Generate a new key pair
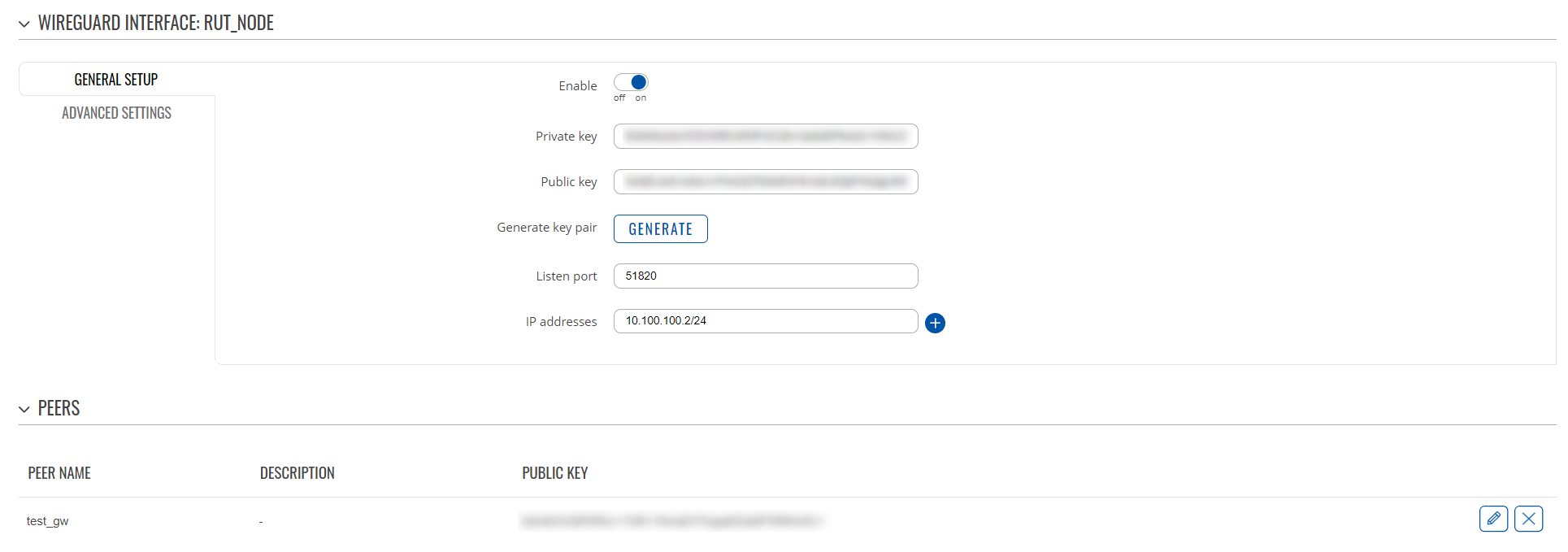Image resolution: width=1568 pixels, height=552 pixels. pyautogui.click(x=660, y=229)
